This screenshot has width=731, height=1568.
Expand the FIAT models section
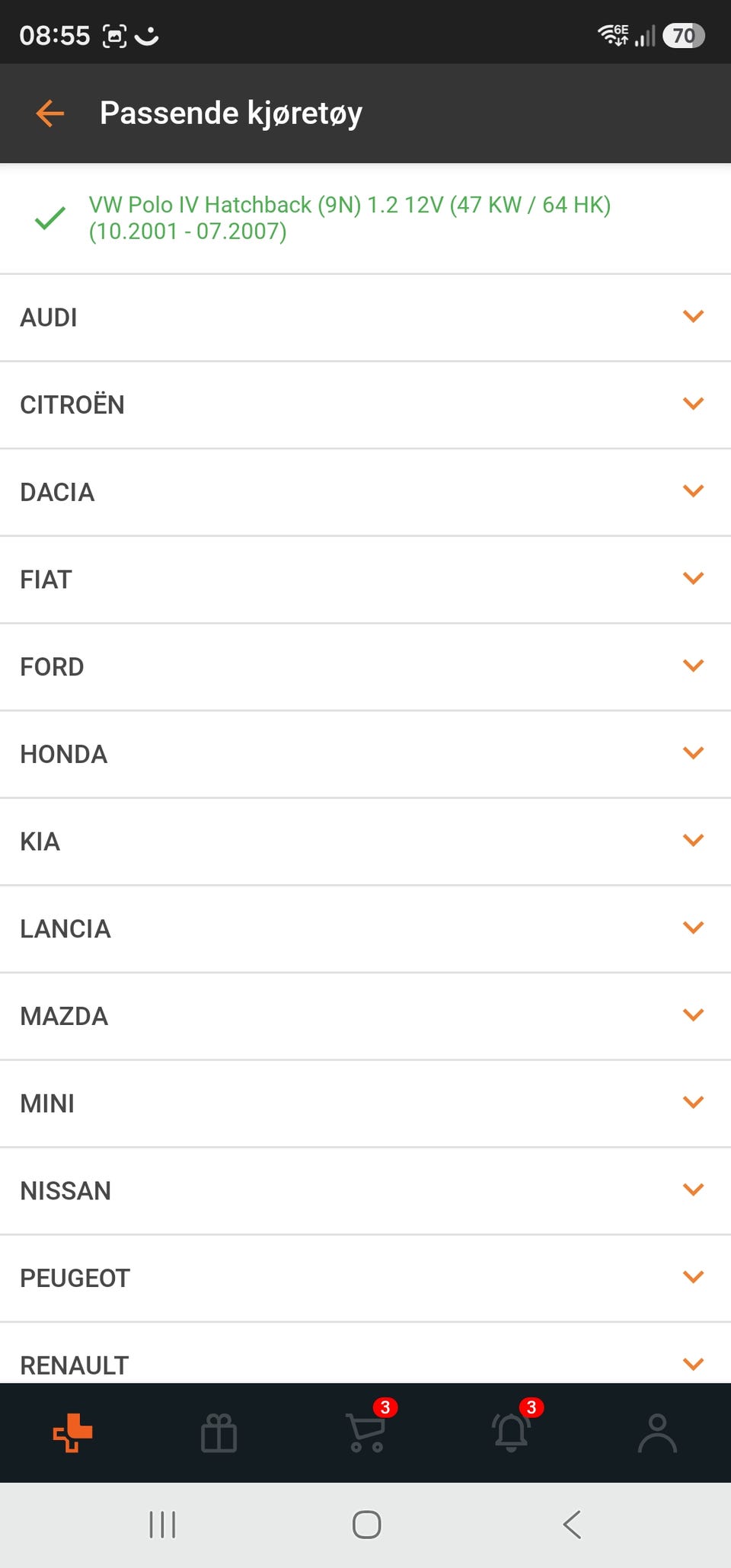[365, 580]
